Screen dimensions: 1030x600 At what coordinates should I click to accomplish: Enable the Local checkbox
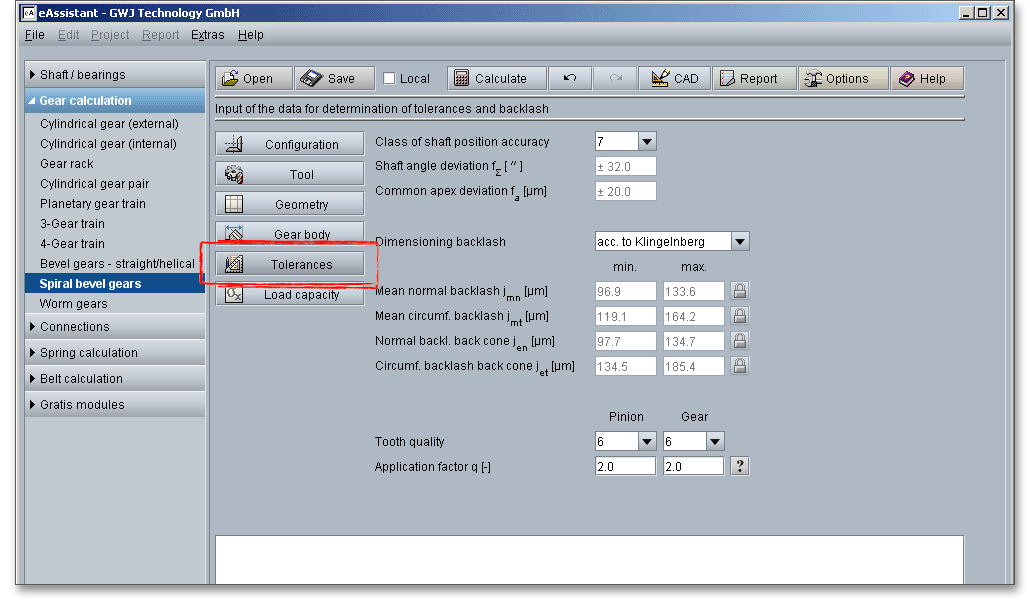coord(390,79)
